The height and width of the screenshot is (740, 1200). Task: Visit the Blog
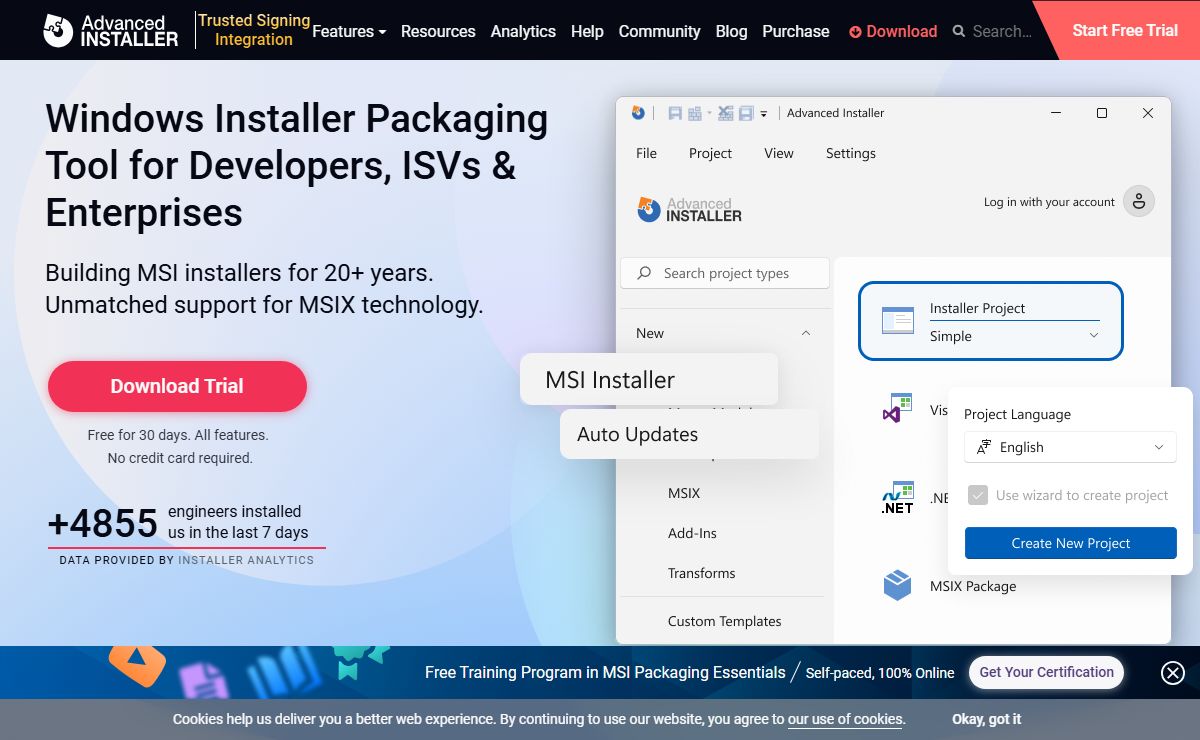click(x=731, y=31)
